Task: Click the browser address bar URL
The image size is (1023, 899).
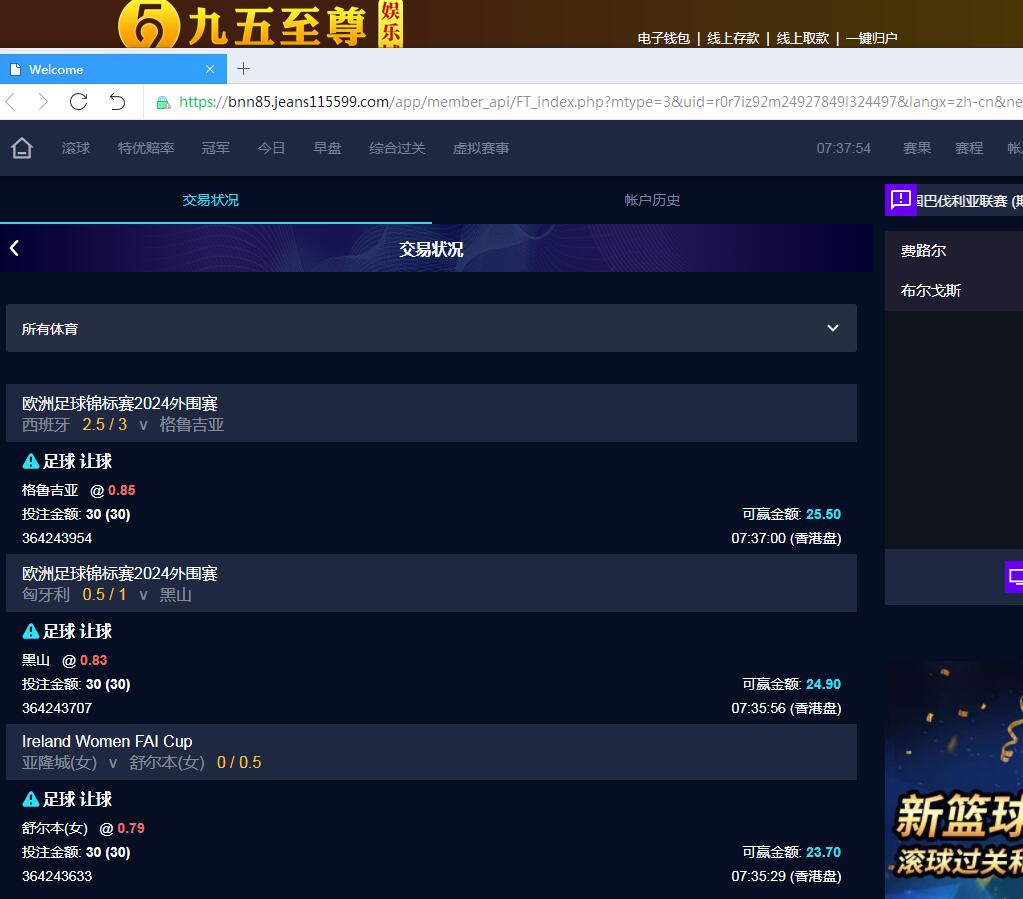Action: [600, 102]
